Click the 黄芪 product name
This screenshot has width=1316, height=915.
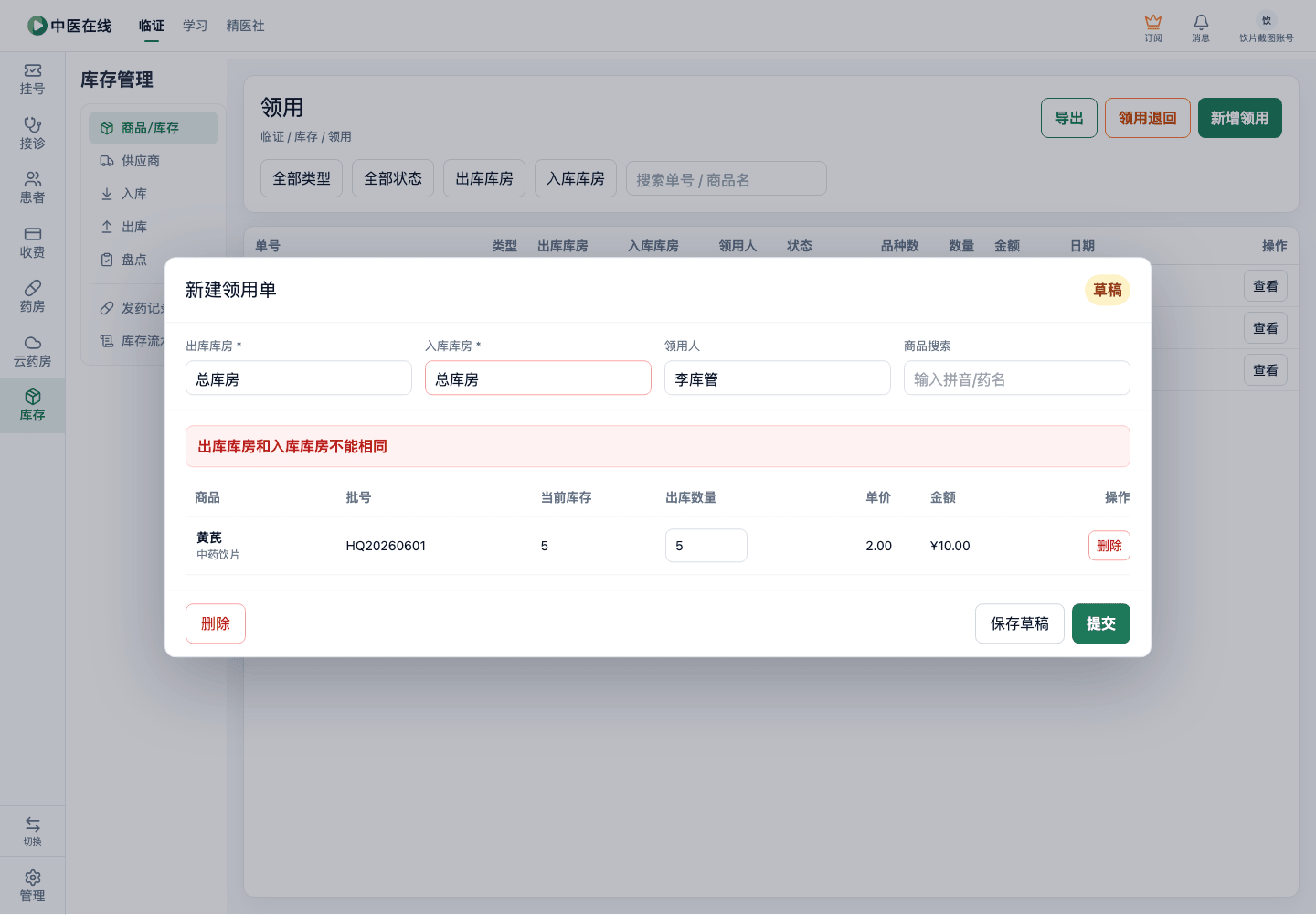click(209, 537)
